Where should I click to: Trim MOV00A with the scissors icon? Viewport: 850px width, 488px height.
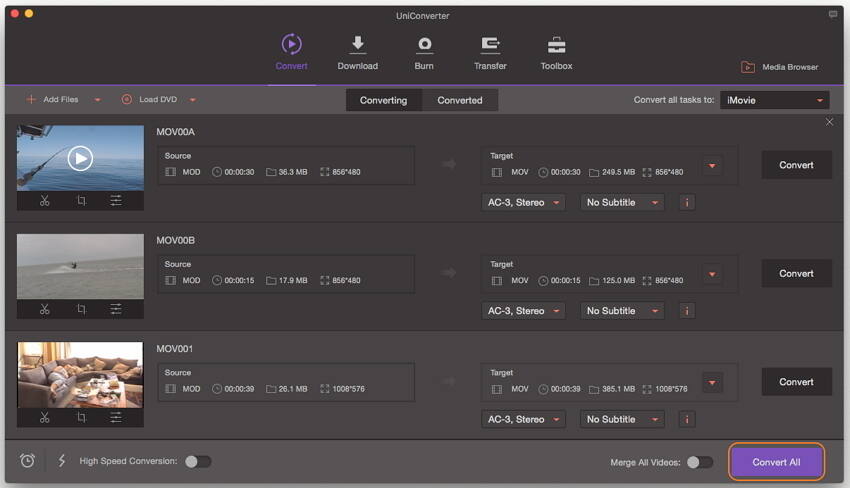pyautogui.click(x=44, y=201)
